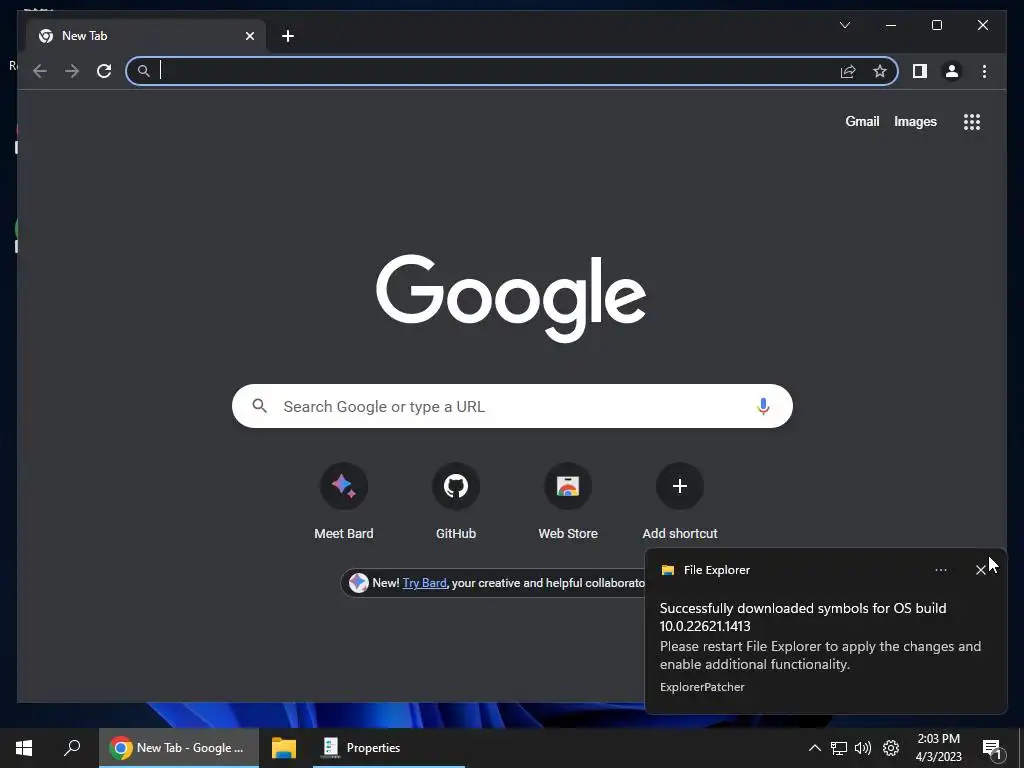Bookmark this tab with the star icon
Screen dimensions: 1024x768
[x=880, y=71]
